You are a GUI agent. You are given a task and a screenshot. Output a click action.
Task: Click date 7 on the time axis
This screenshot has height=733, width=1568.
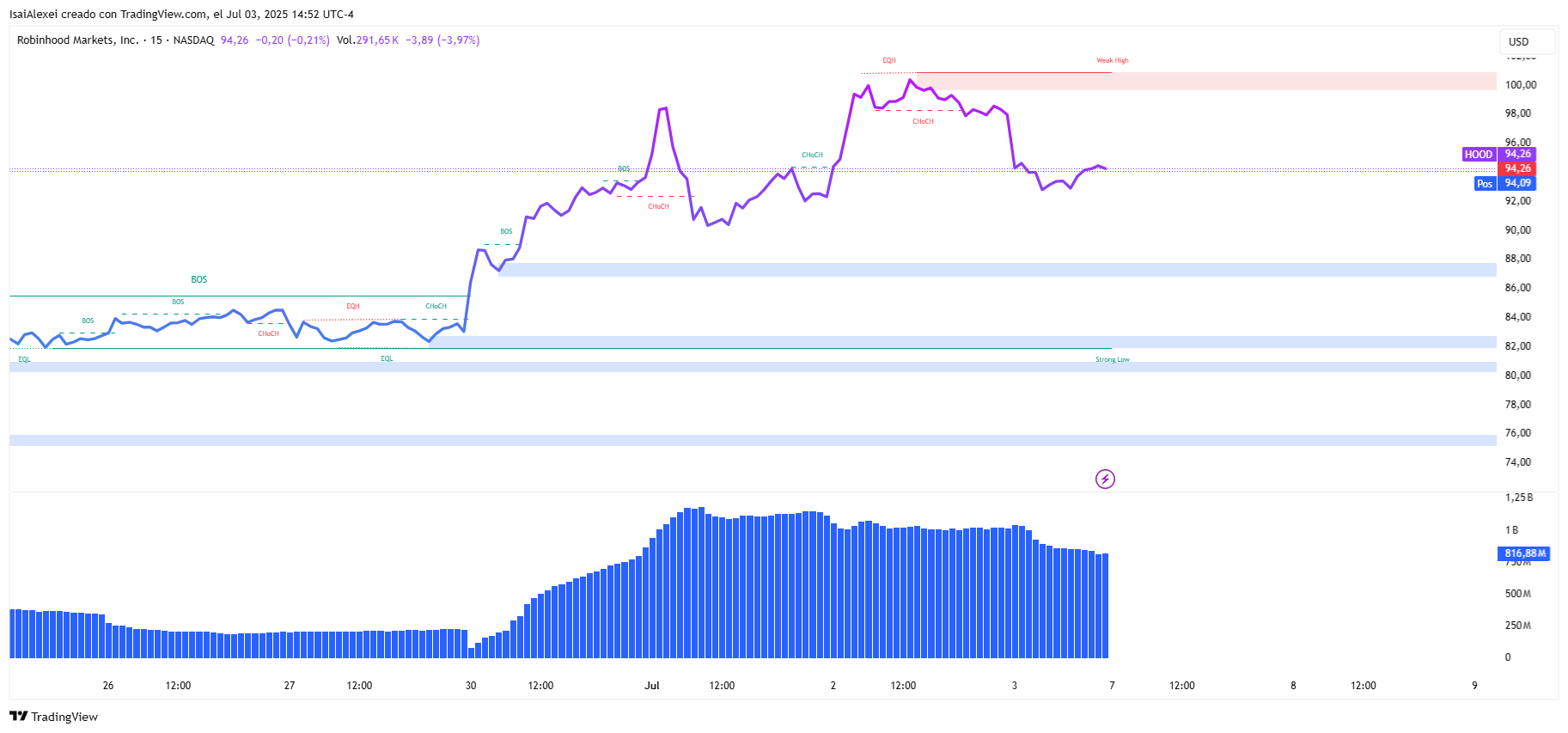point(1112,686)
